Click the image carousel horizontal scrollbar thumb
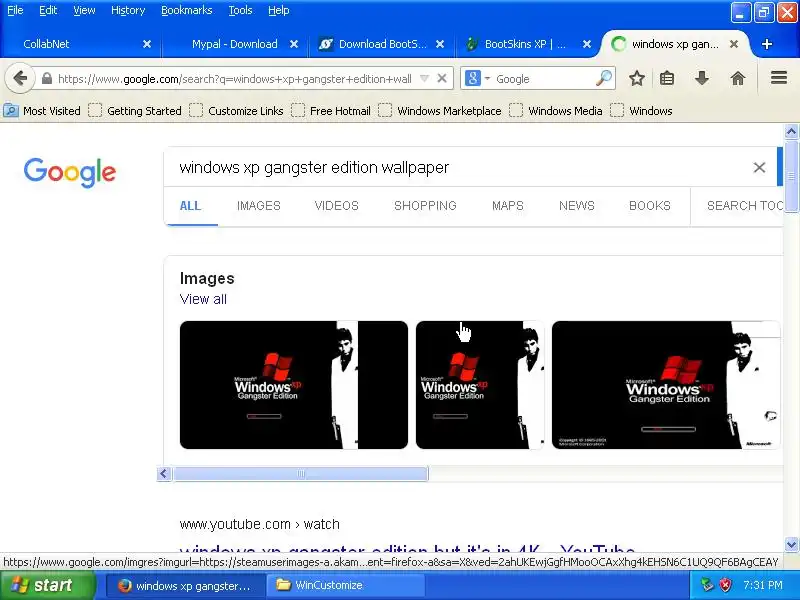 (x=301, y=473)
